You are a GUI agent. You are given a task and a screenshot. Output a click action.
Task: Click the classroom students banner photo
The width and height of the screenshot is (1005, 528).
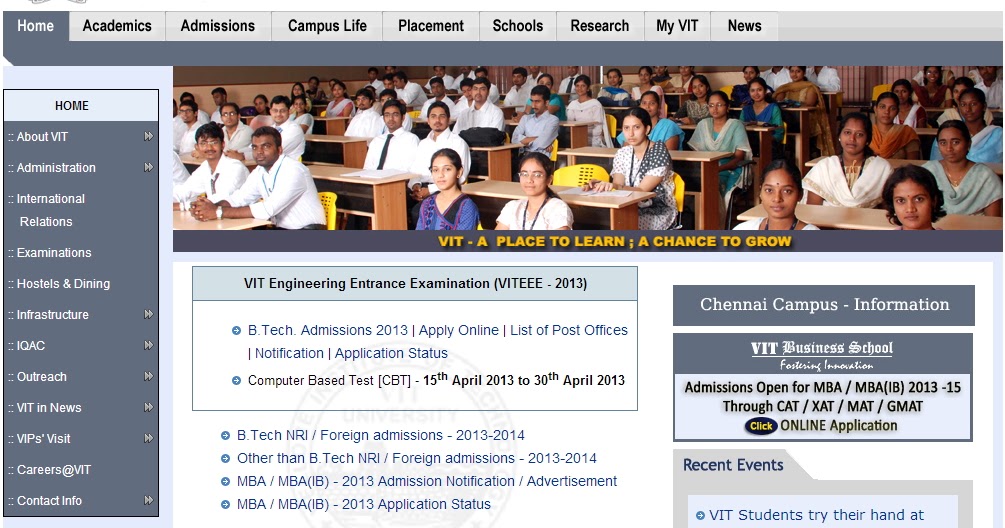pyautogui.click(x=588, y=148)
